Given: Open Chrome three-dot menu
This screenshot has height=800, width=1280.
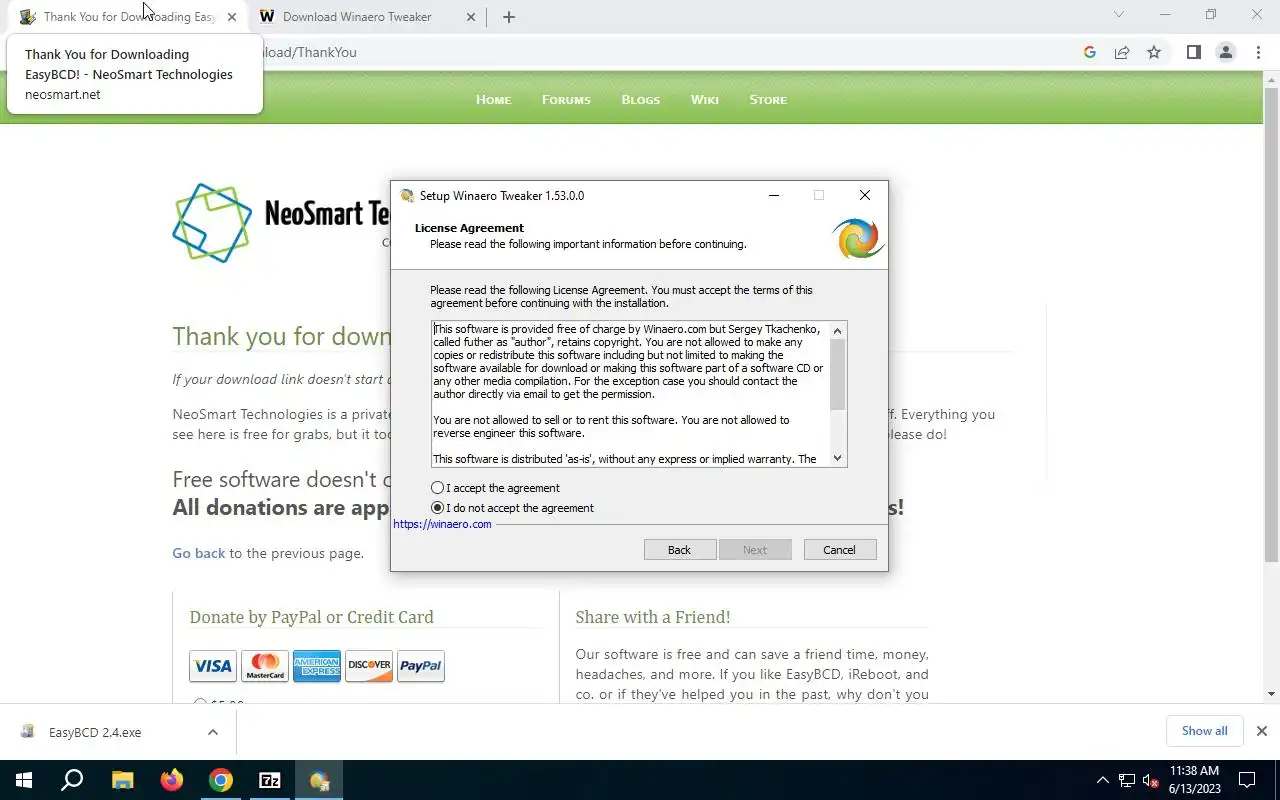Looking at the screenshot, I should coord(1258,52).
